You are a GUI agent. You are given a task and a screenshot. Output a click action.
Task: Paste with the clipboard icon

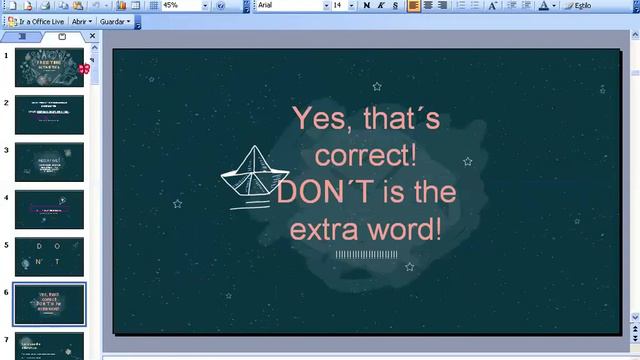click(78, 5)
